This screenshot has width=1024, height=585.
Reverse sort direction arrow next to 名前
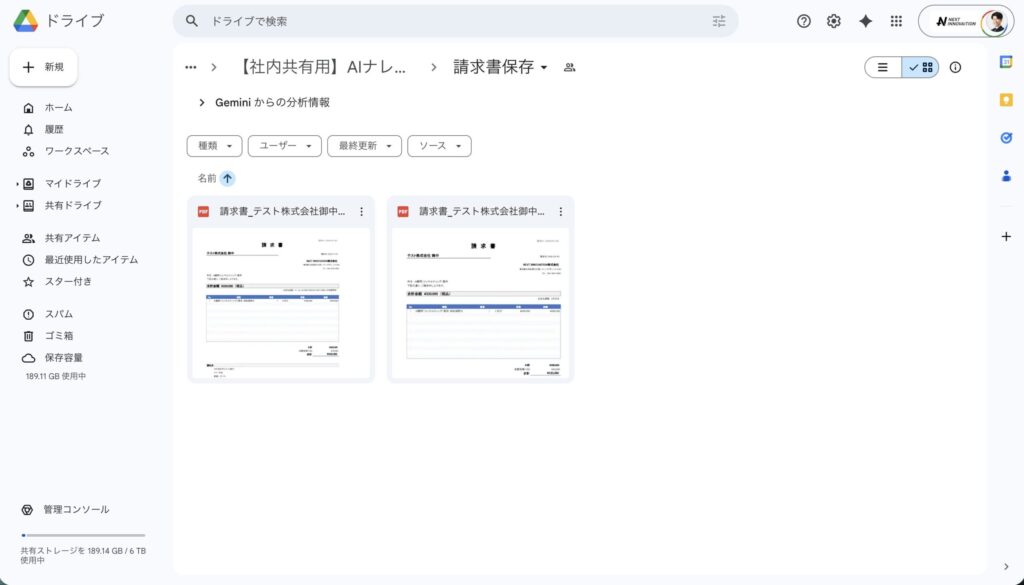pos(228,178)
